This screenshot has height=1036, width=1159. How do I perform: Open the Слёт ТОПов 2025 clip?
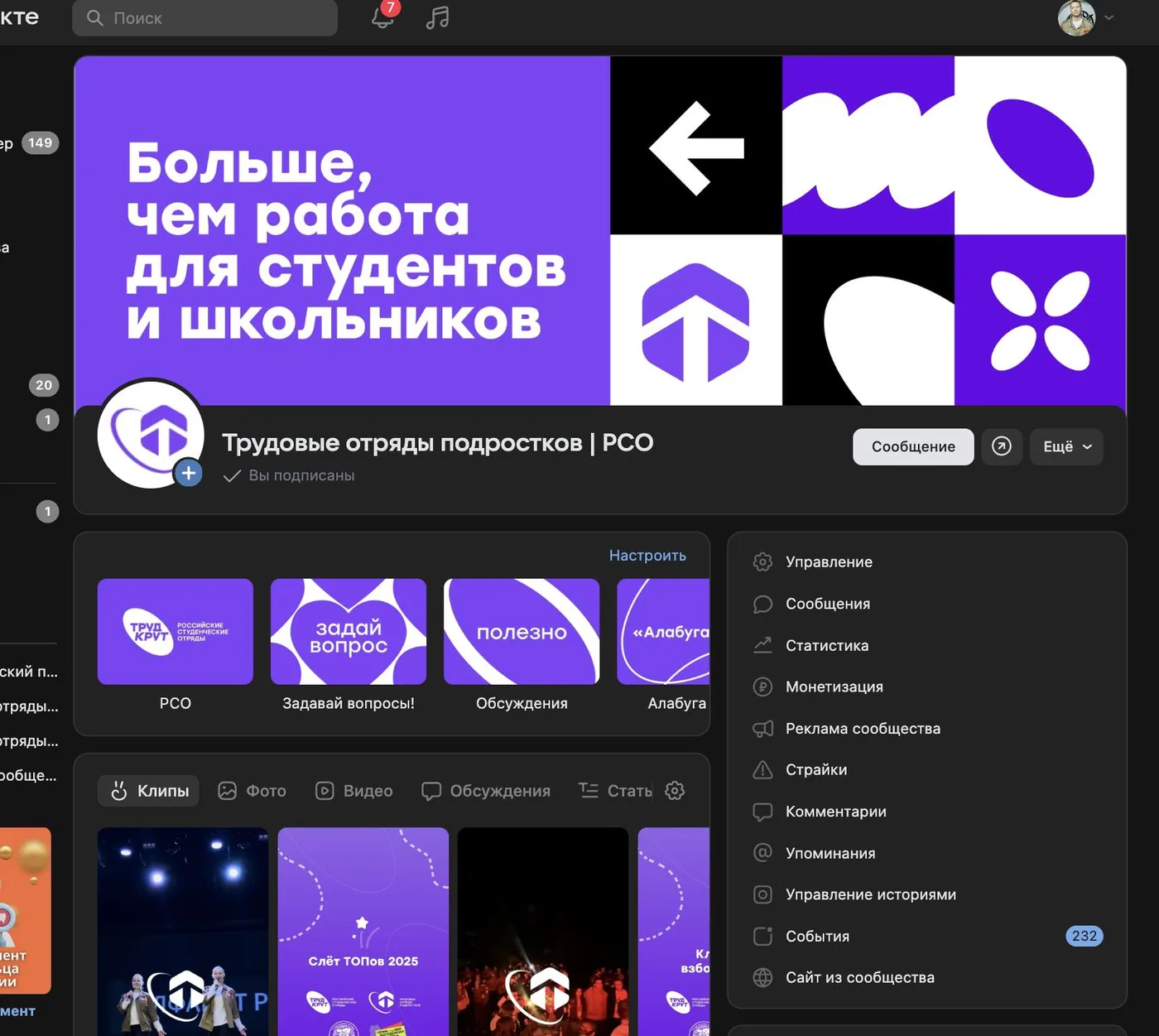(363, 932)
